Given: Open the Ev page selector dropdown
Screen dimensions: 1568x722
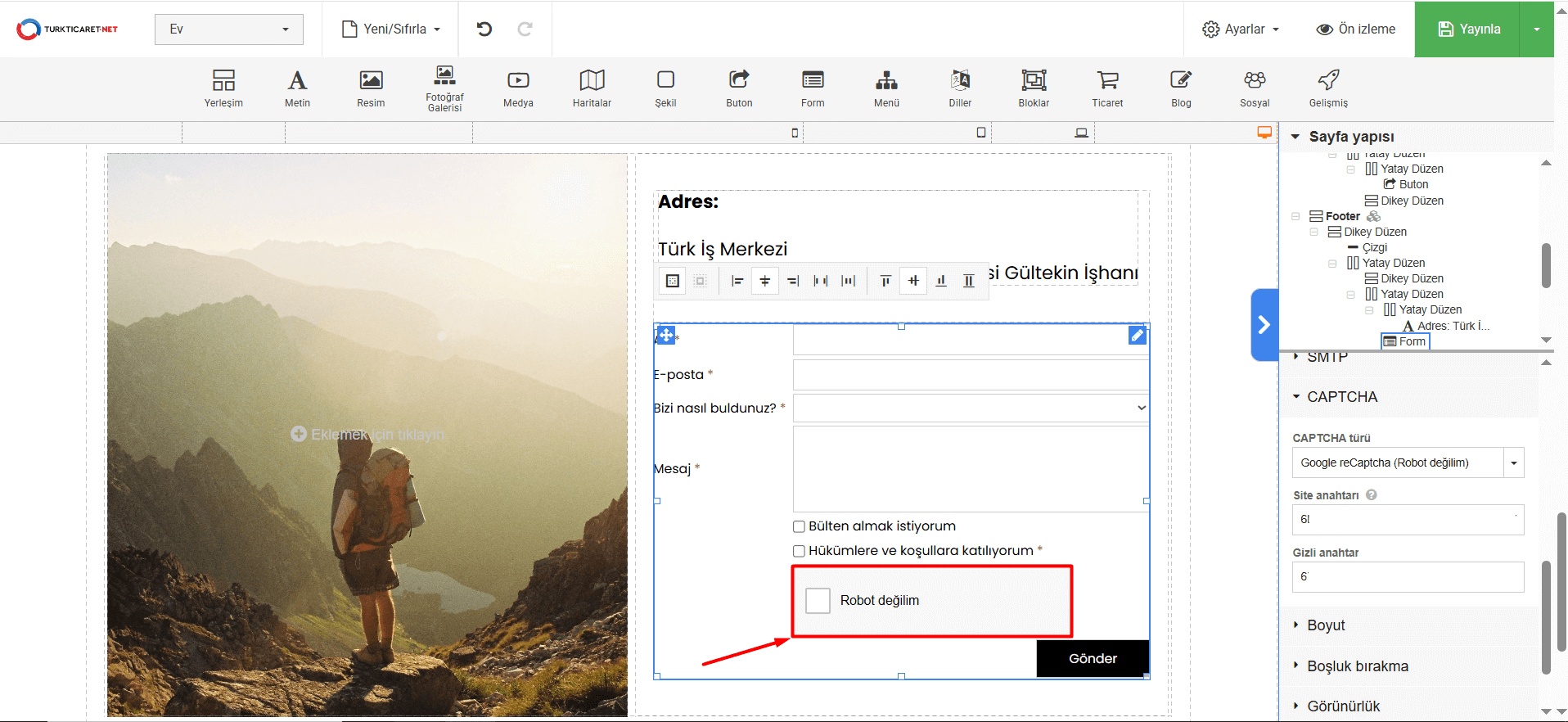Looking at the screenshot, I should (228, 29).
